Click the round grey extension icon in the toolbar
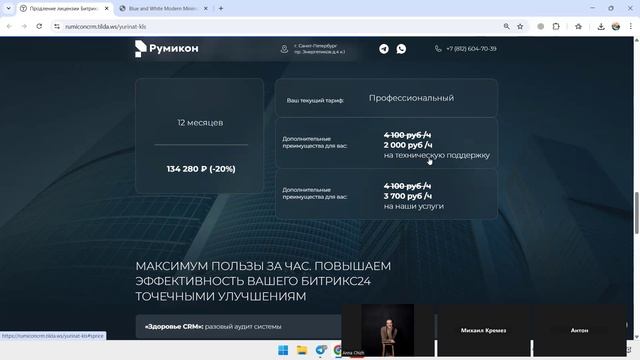Screen dimensions: 640x360 click(540, 26)
